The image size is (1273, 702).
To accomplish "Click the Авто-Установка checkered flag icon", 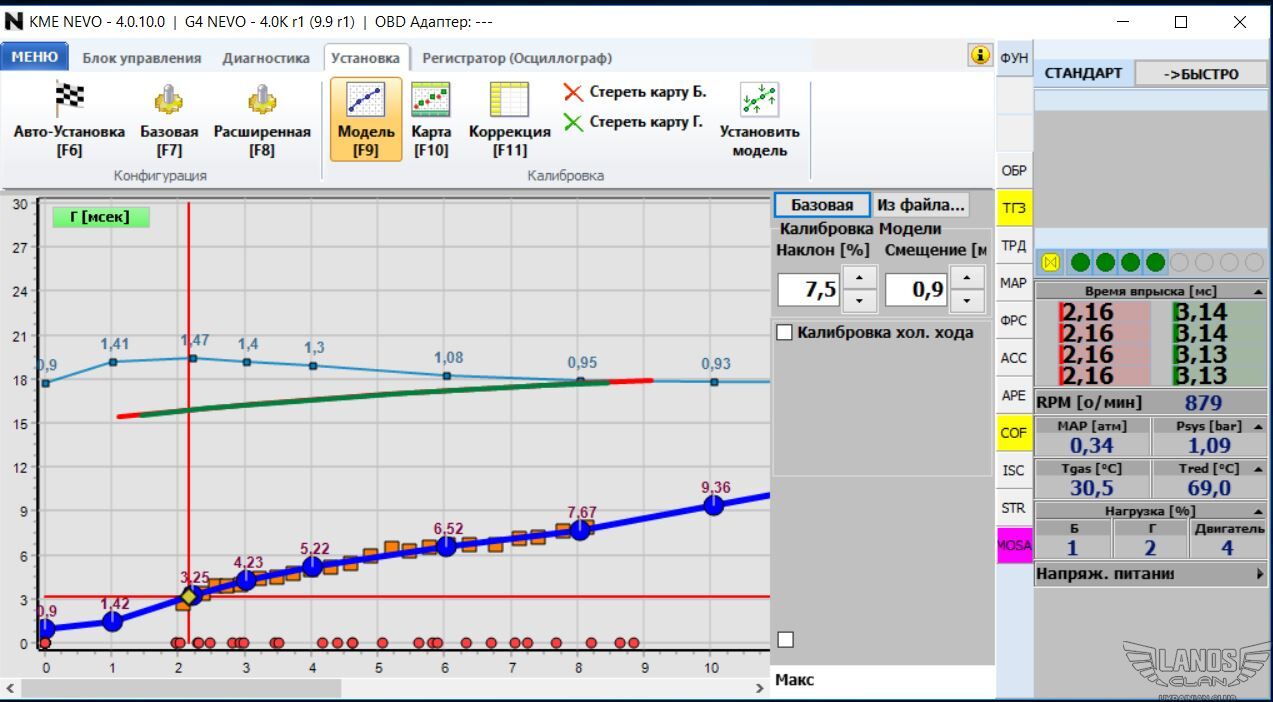I will (x=69, y=99).
